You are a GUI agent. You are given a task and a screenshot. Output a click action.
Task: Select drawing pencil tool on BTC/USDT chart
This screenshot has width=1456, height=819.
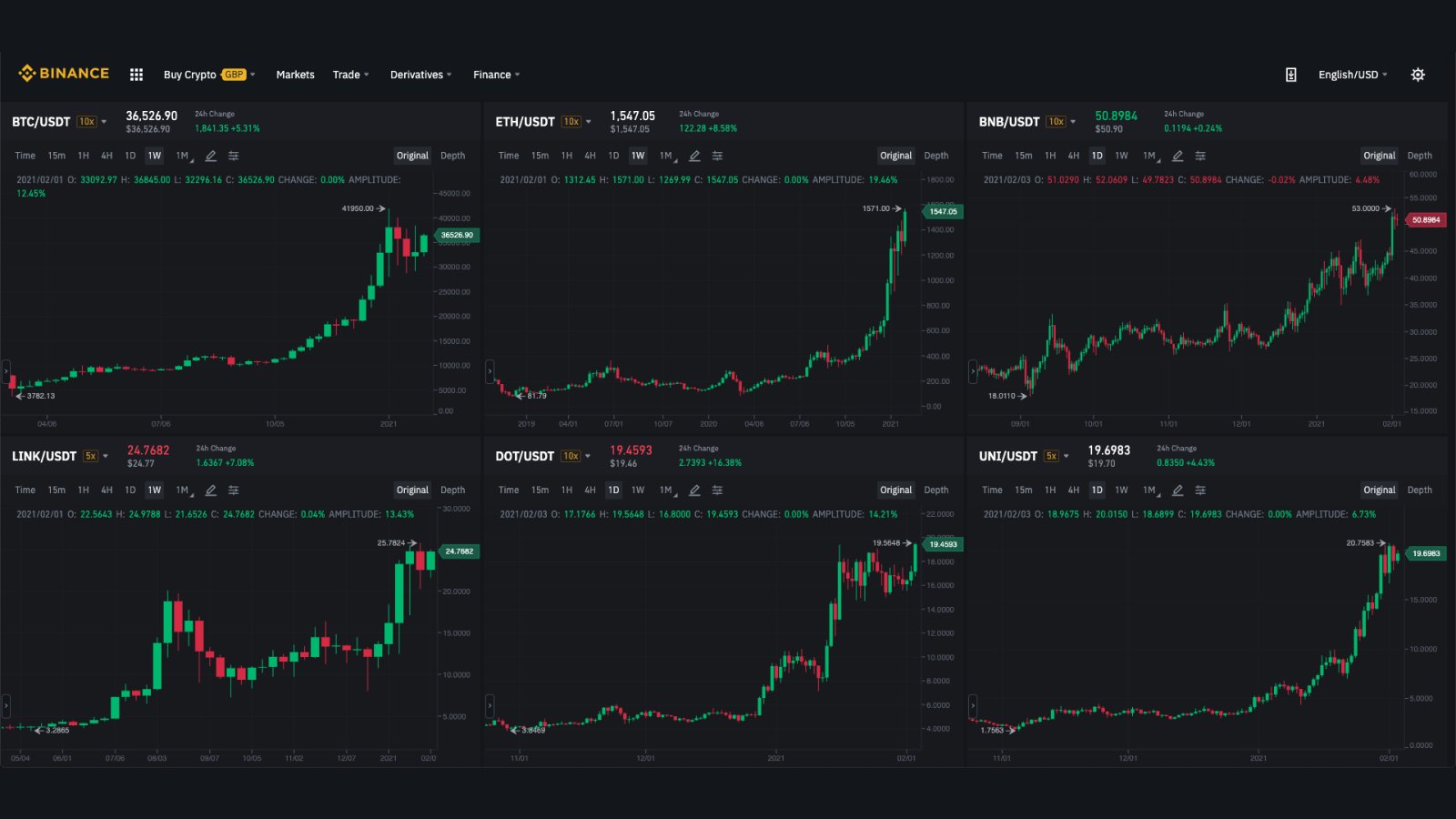coord(210,156)
